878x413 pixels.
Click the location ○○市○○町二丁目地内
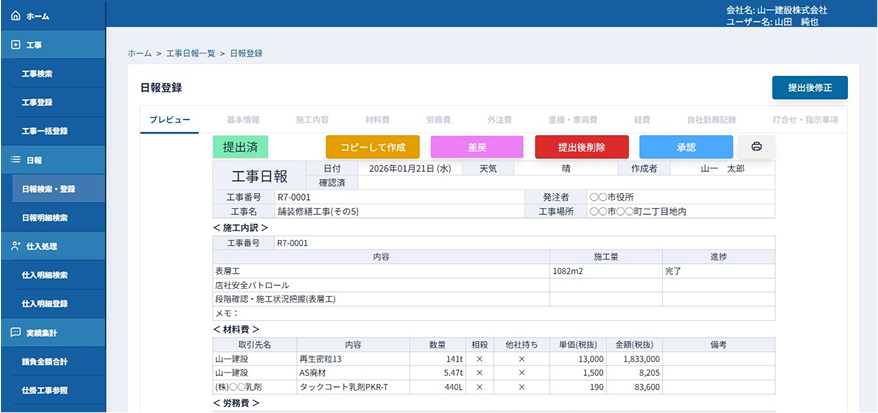[x=638, y=212]
